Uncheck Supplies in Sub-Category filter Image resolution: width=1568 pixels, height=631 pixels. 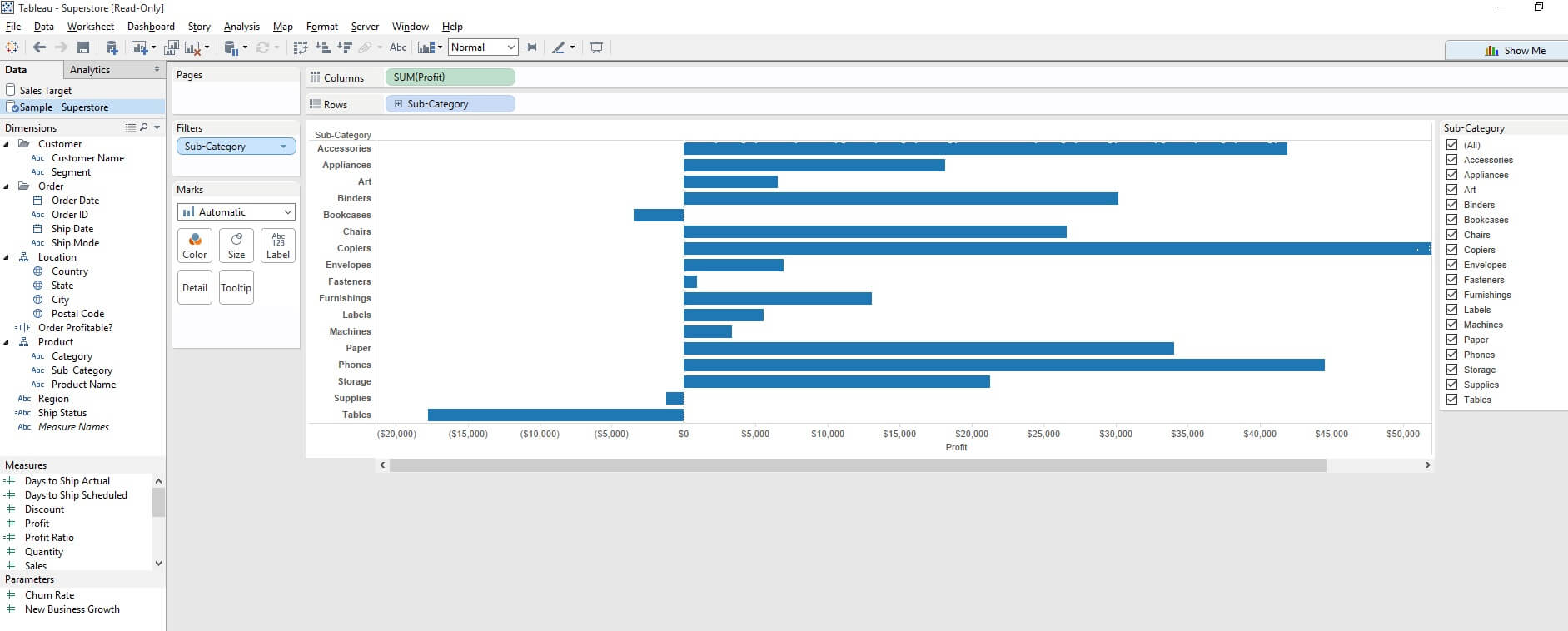point(1452,385)
